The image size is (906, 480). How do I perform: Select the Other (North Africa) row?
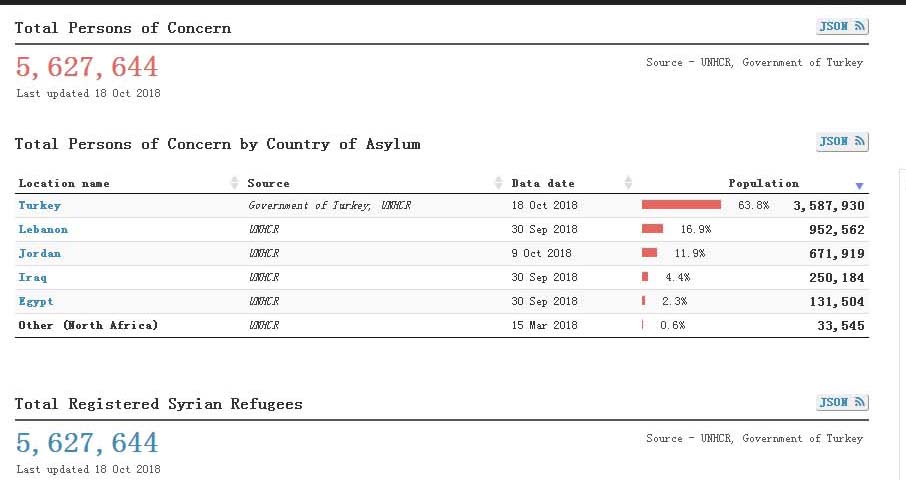[x=88, y=326]
